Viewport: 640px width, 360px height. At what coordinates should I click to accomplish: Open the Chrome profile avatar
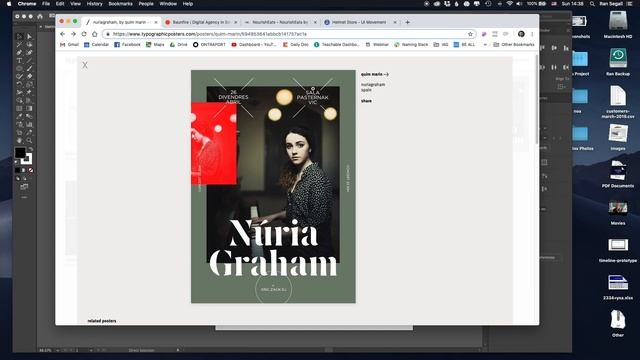[521, 34]
